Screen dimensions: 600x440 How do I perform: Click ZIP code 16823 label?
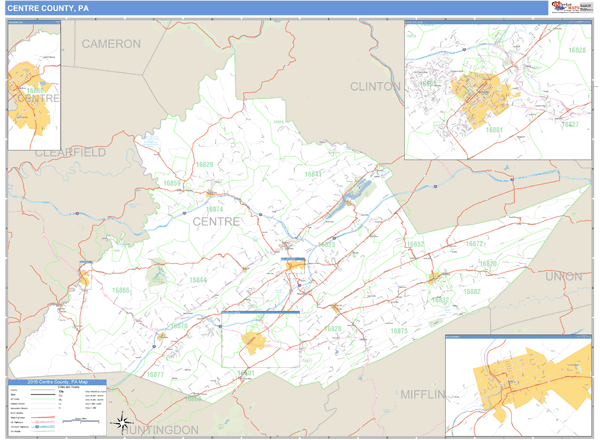(326, 244)
